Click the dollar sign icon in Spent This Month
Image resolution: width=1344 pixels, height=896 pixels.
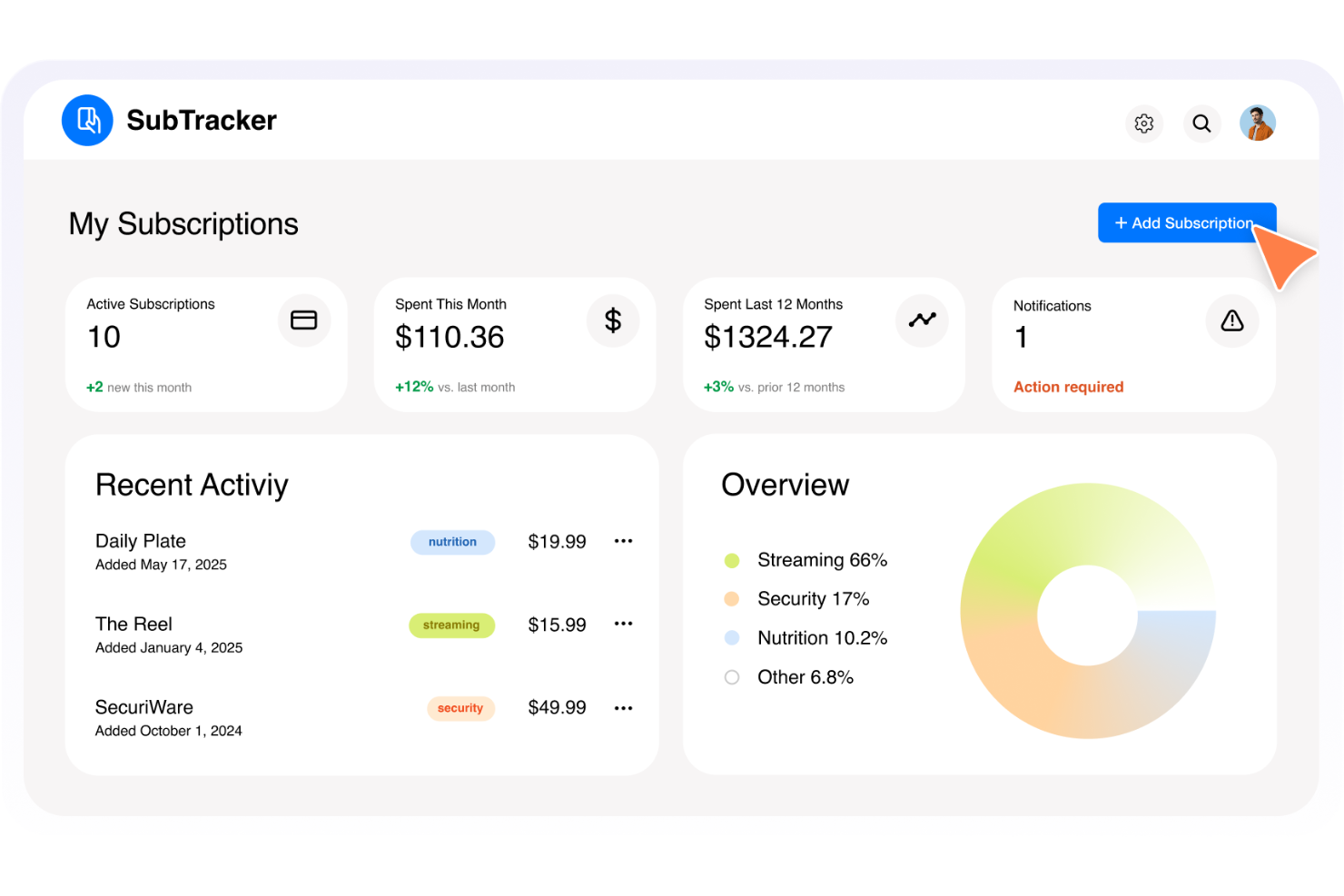coord(613,320)
